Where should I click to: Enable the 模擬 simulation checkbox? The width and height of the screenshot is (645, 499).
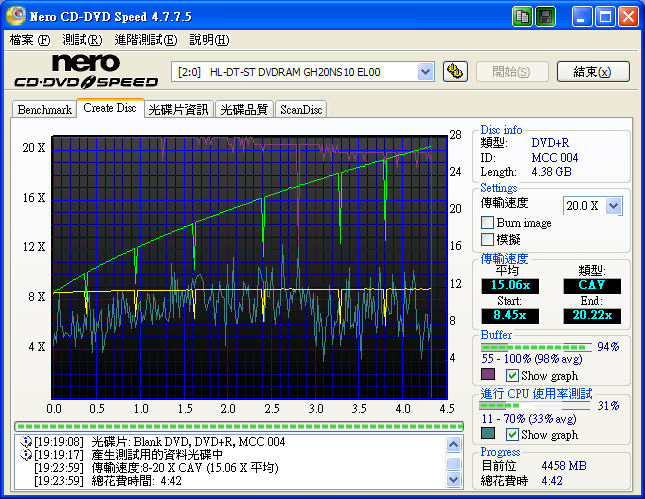click(x=488, y=240)
